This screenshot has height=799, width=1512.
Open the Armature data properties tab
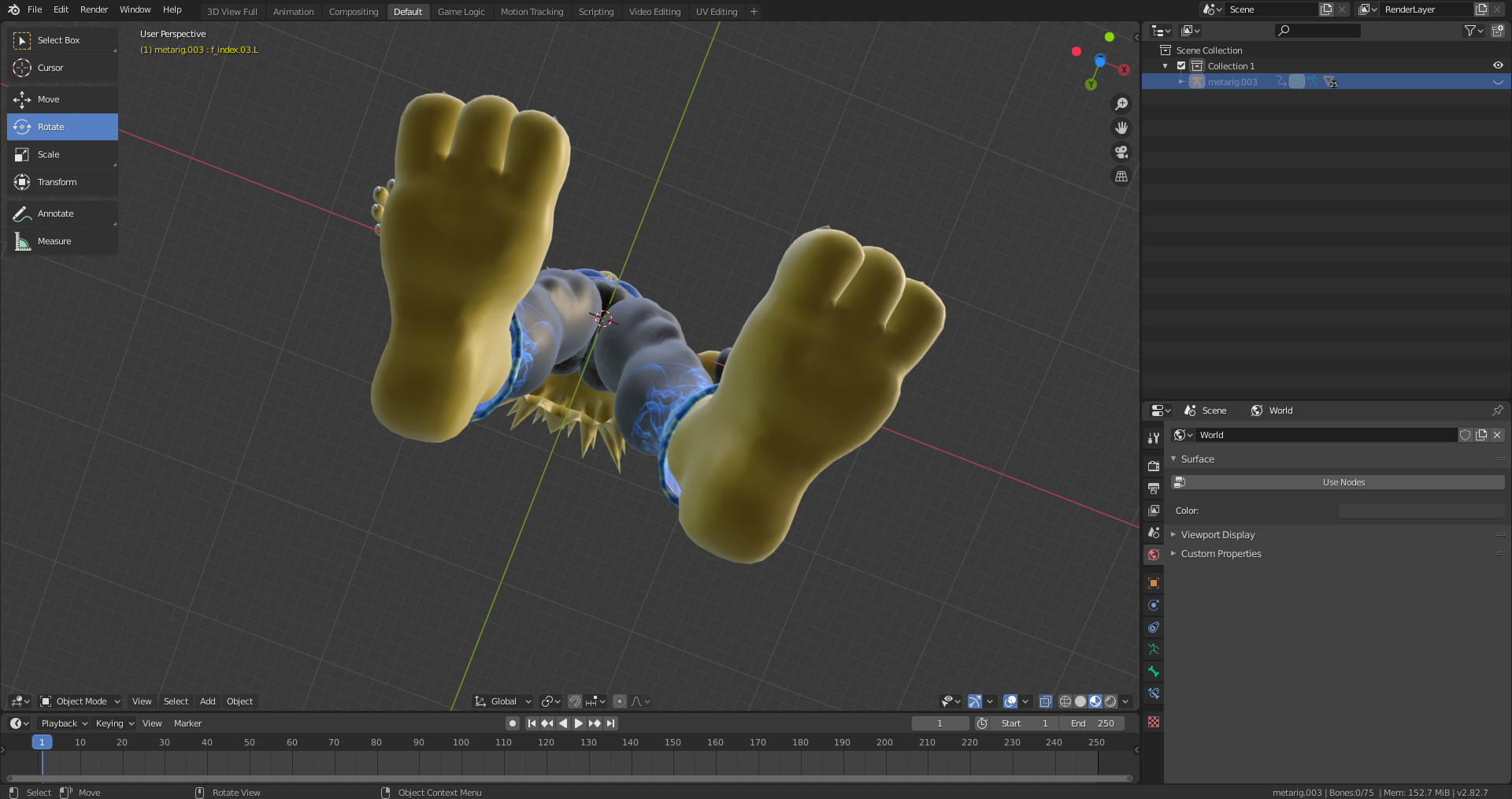pos(1154,649)
